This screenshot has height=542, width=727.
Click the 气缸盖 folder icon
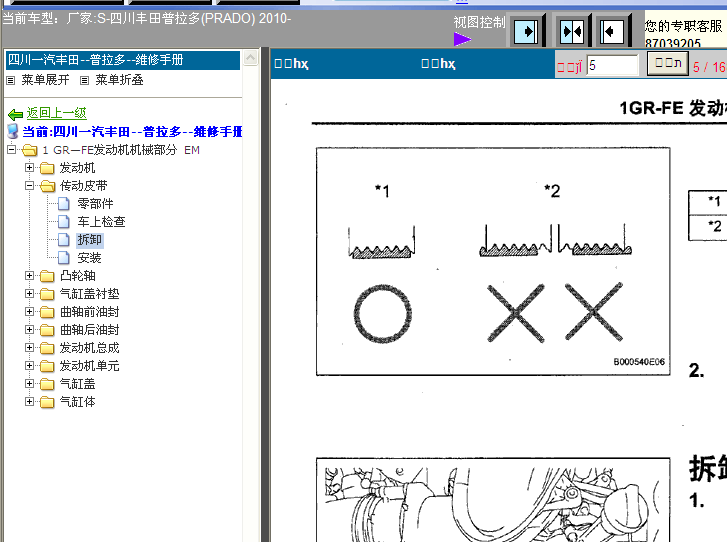pos(47,384)
